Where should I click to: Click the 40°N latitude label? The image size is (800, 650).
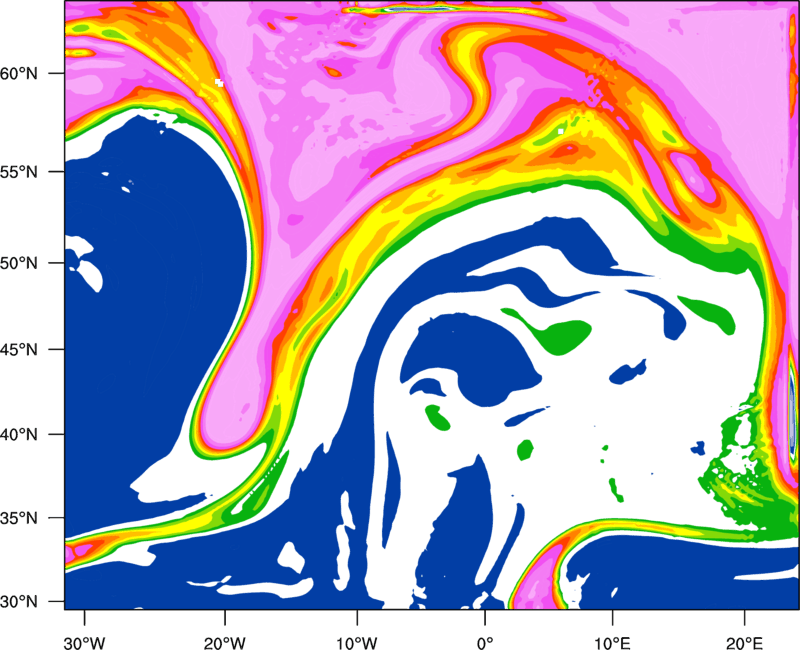click(19, 435)
